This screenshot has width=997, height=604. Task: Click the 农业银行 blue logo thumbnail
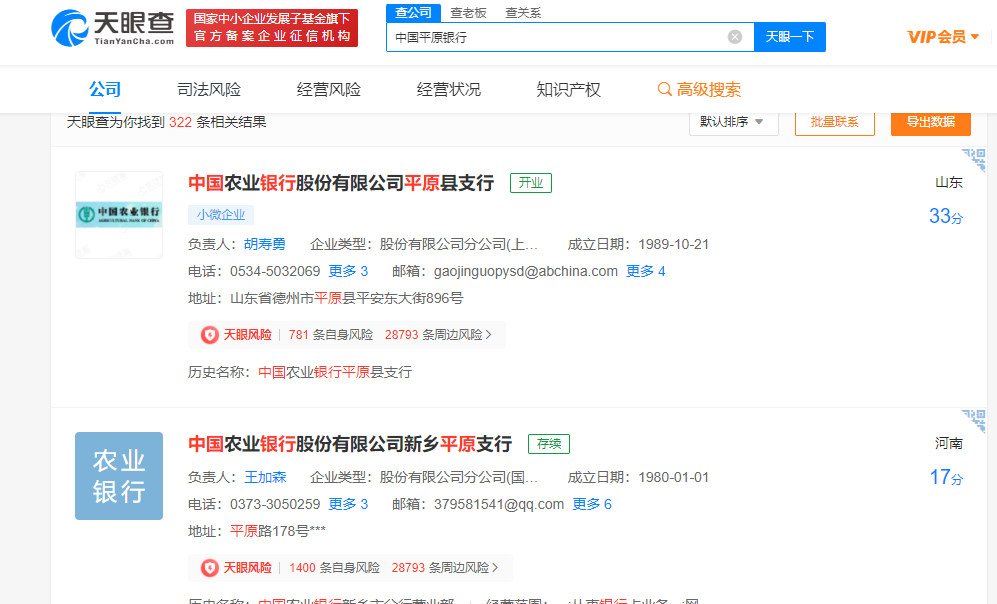pyautogui.click(x=119, y=476)
